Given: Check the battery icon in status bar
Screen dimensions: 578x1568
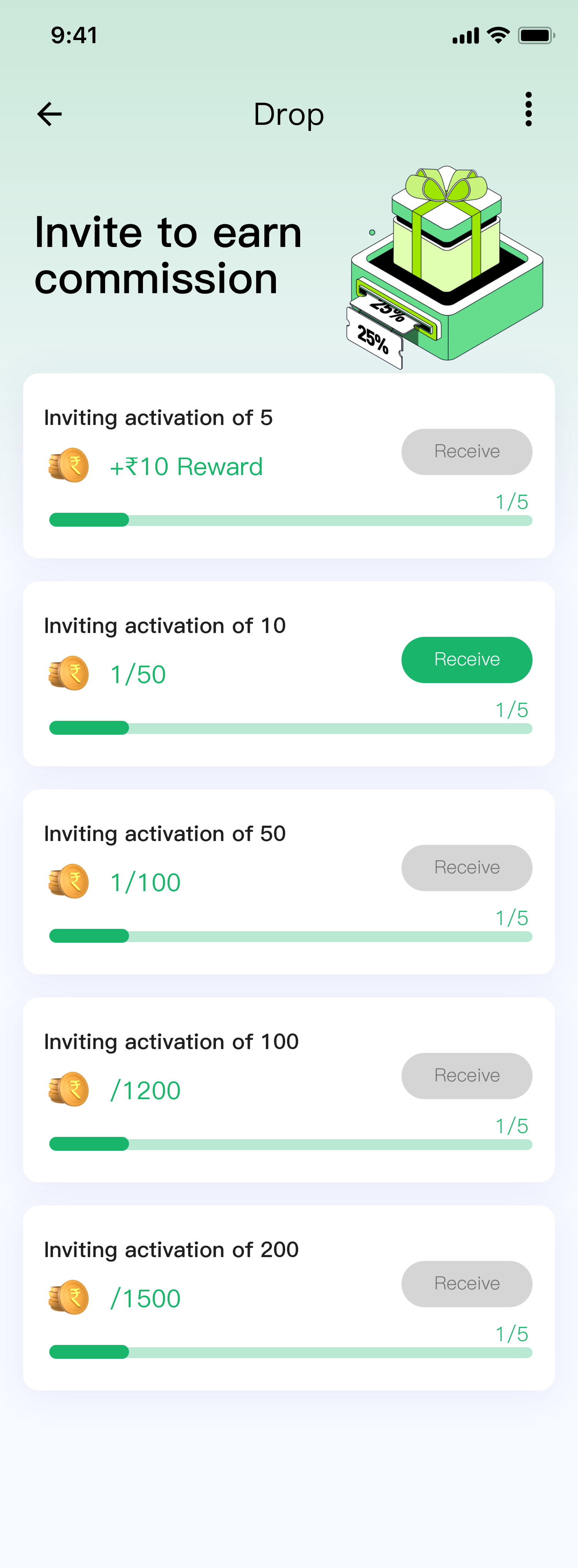Looking at the screenshot, I should (x=536, y=35).
